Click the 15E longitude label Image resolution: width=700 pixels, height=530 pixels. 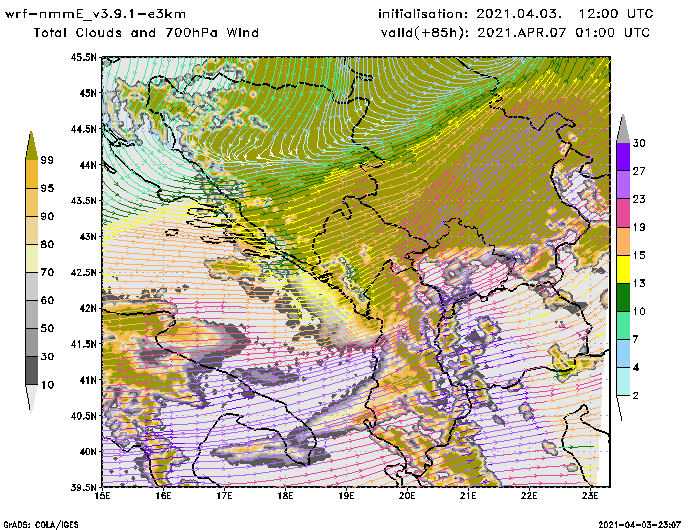point(103,496)
